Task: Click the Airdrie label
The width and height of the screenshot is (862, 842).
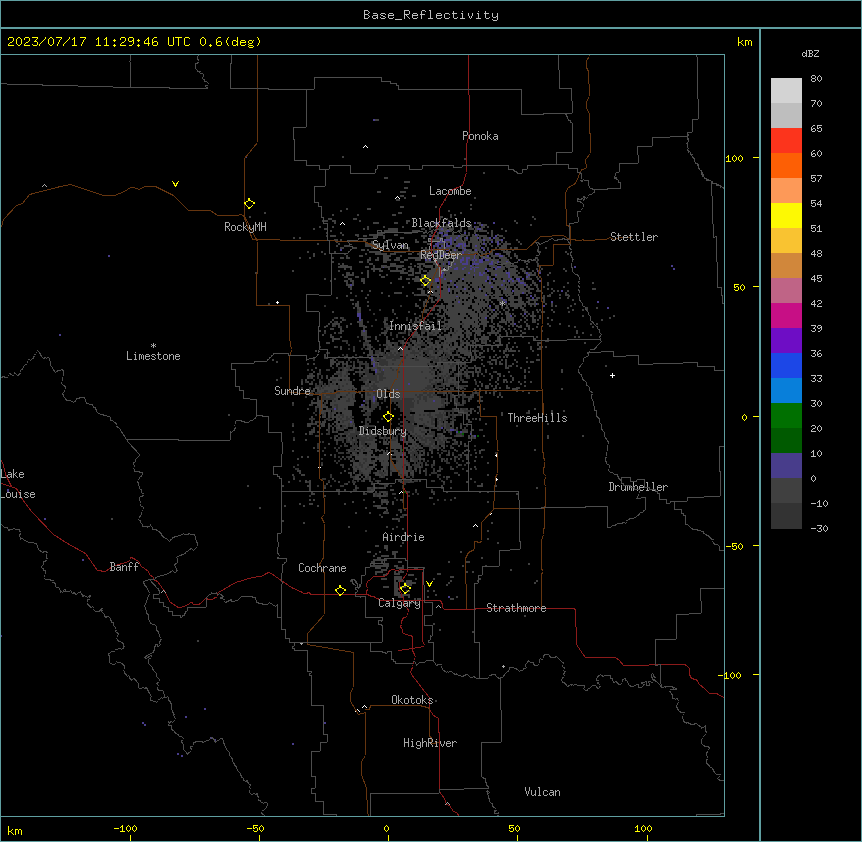Action: coord(404,537)
